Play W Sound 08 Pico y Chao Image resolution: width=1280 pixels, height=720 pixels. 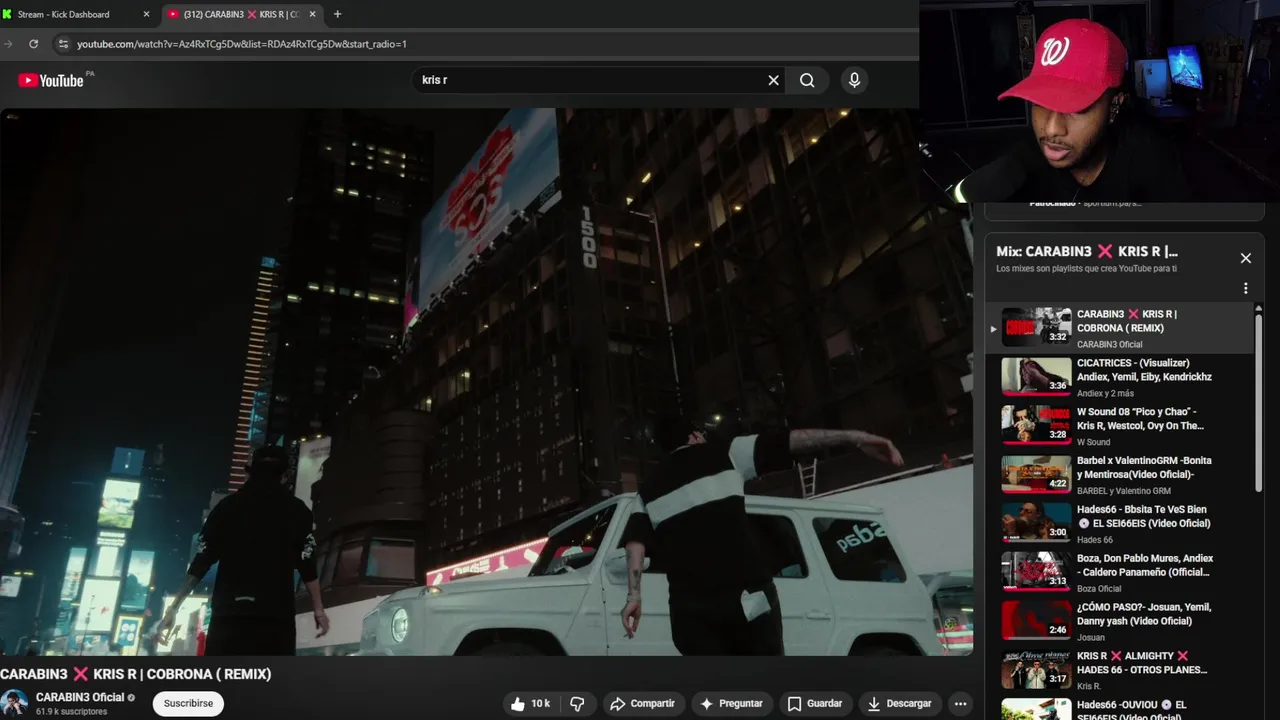pos(1120,426)
